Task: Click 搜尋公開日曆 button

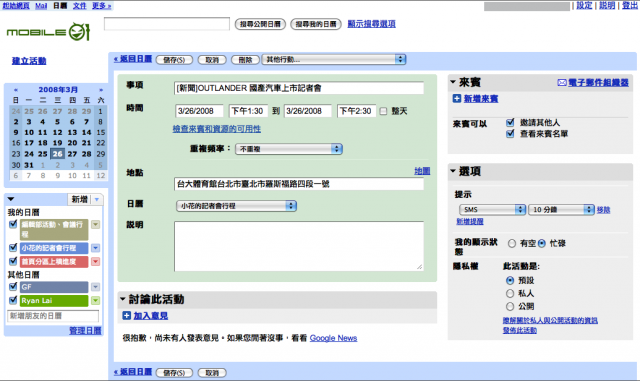Action: (x=260, y=24)
